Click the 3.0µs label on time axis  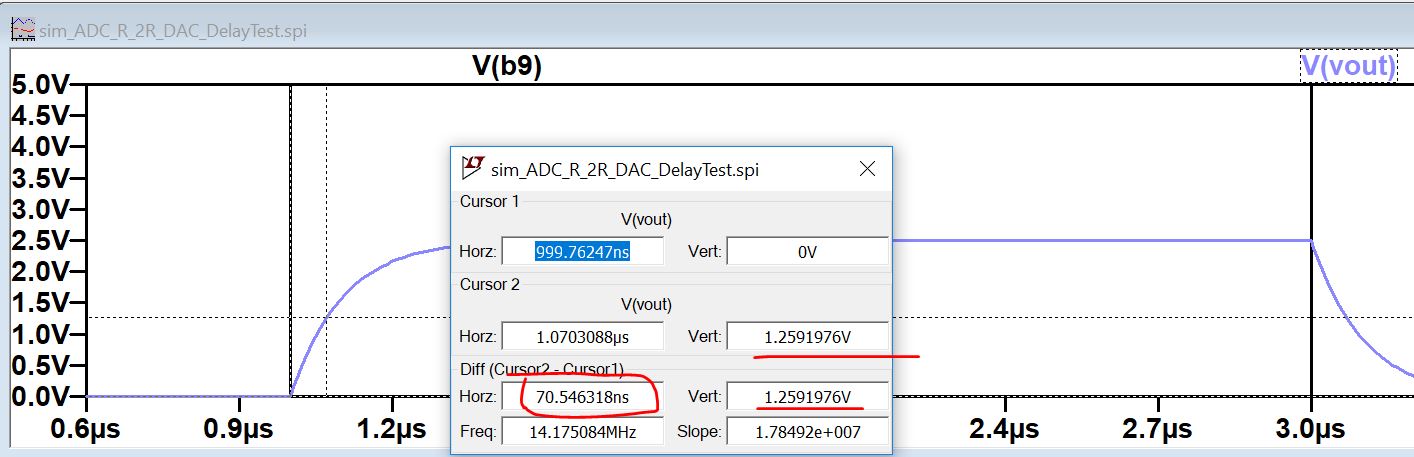point(1309,431)
